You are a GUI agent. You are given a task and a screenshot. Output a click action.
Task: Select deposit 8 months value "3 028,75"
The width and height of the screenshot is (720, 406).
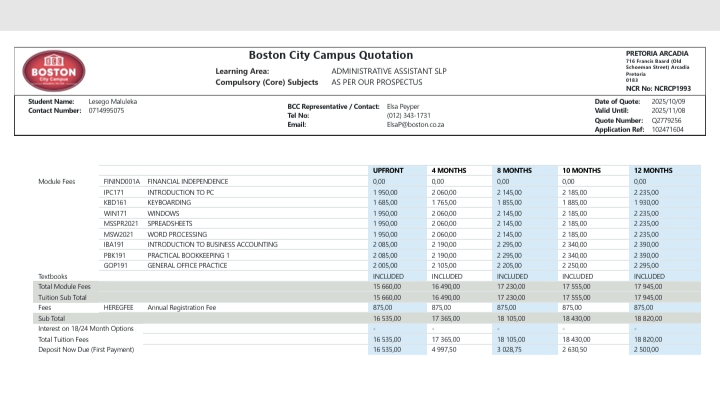pyautogui.click(x=509, y=350)
